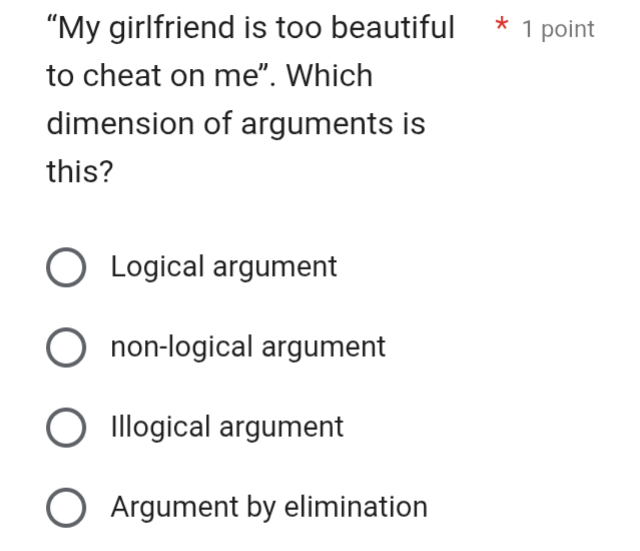Click the red required asterisk
The height and width of the screenshot is (551, 640).
click(502, 24)
